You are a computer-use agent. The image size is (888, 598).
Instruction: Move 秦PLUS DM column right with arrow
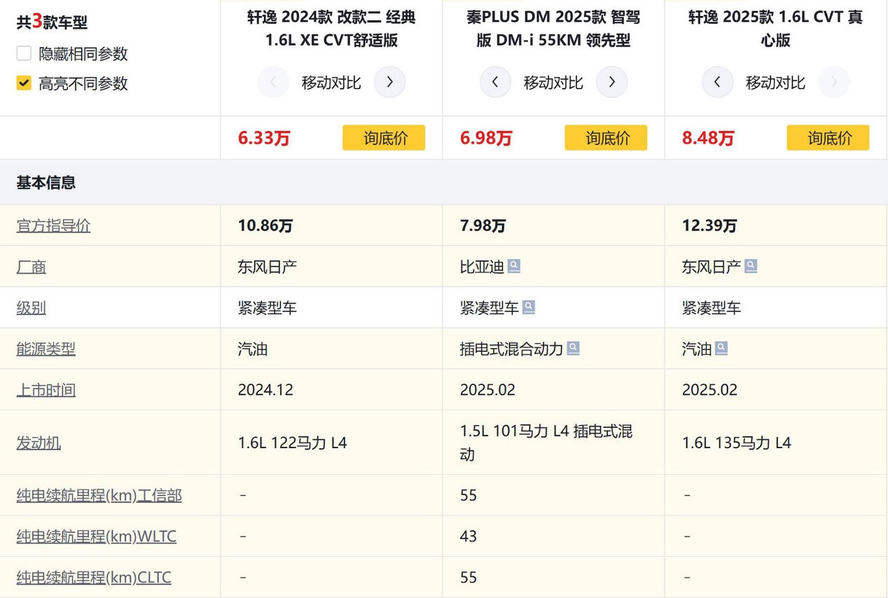(x=611, y=82)
